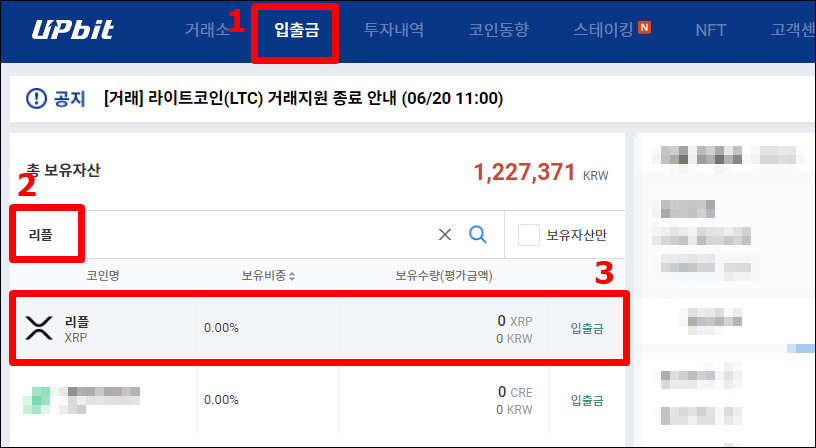Click the XRP Ripple coin logo
816x448 pixels.
(x=39, y=328)
